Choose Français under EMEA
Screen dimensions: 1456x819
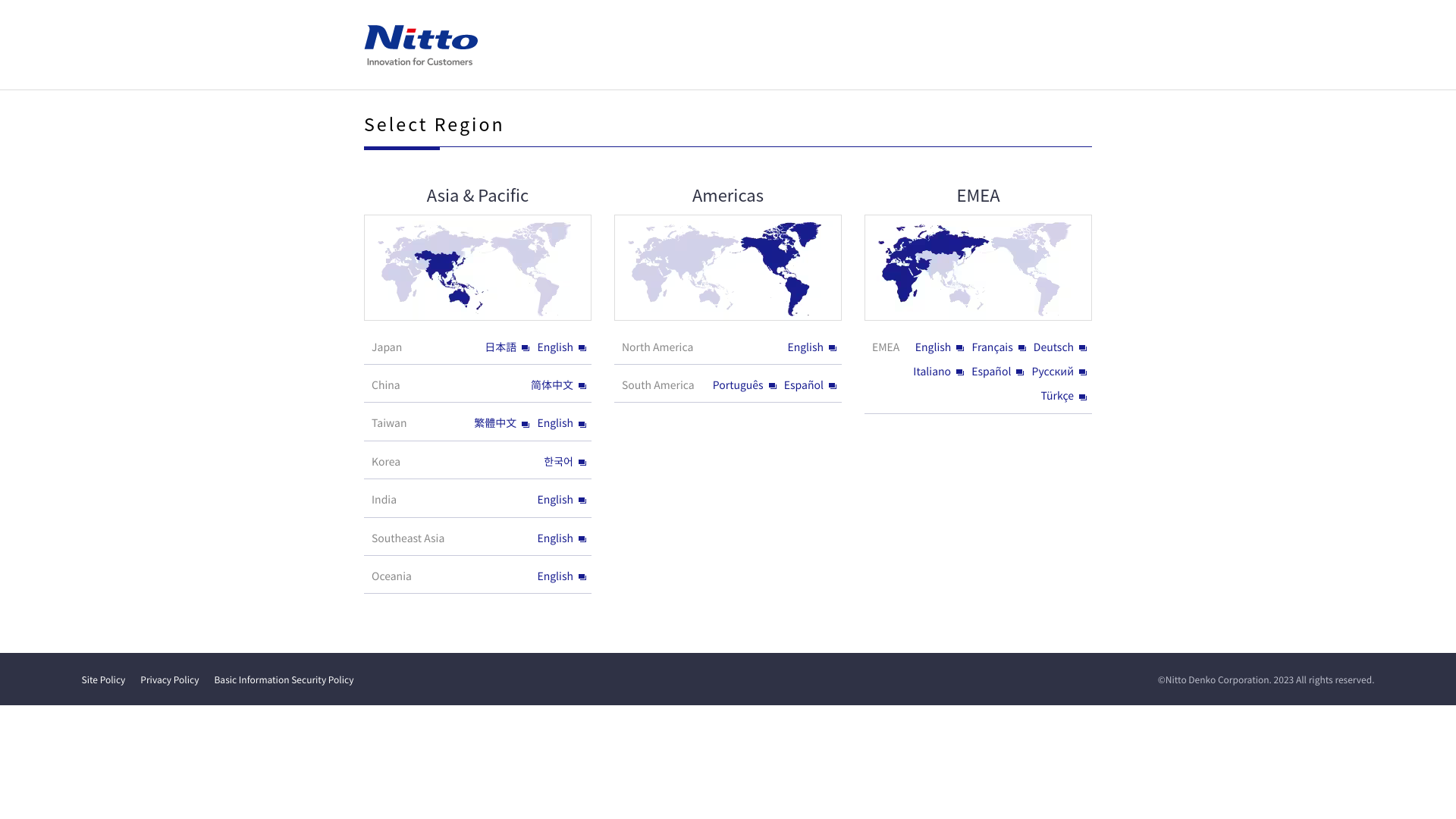pos(992,347)
